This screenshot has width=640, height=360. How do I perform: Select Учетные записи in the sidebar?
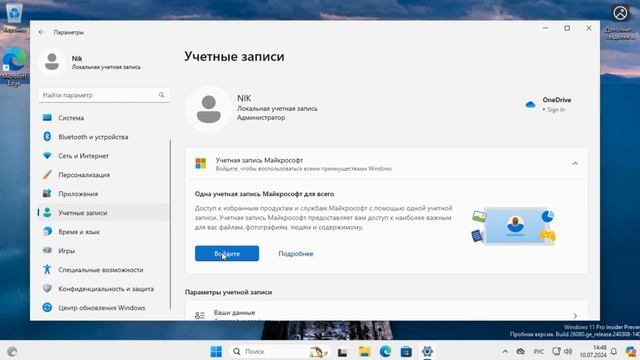tap(104, 213)
